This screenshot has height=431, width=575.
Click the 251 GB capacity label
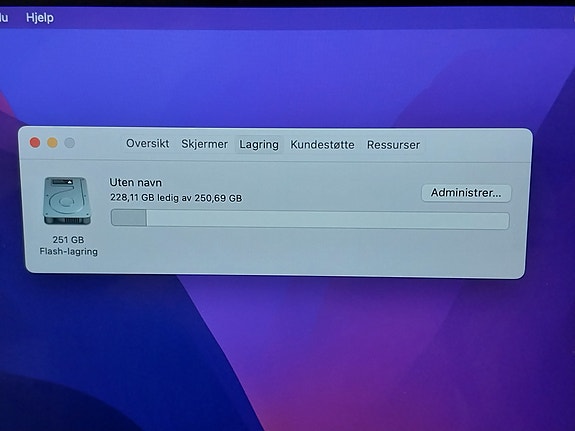pos(68,240)
